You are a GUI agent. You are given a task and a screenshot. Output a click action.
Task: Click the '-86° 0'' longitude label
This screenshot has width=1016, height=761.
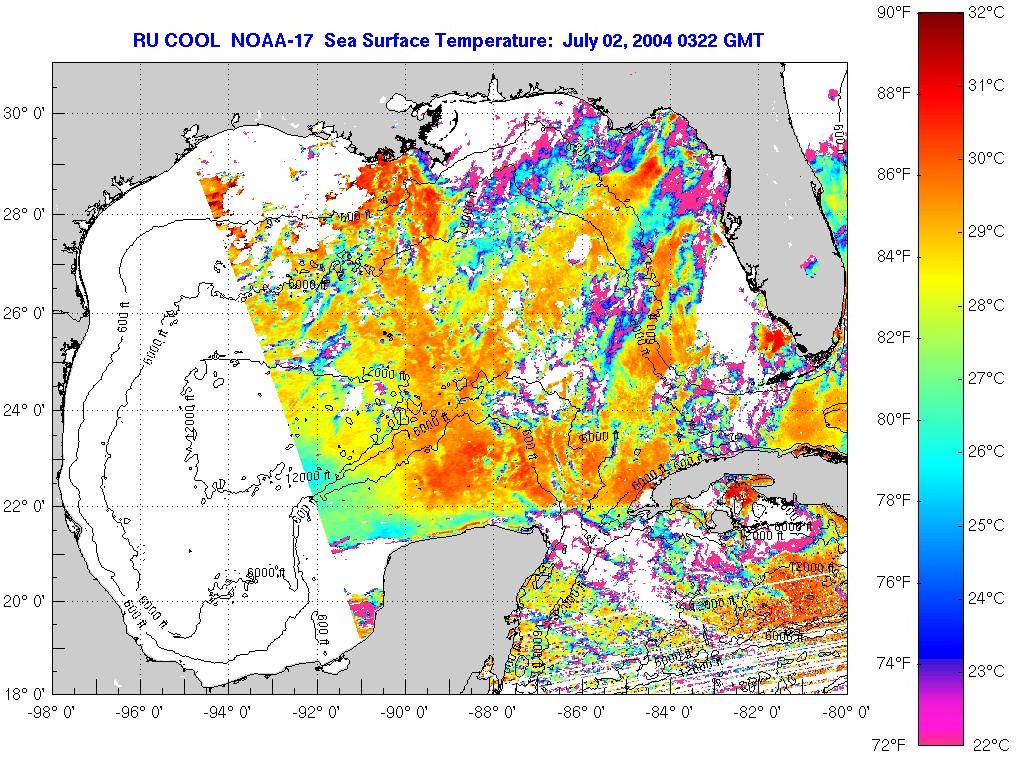581,713
